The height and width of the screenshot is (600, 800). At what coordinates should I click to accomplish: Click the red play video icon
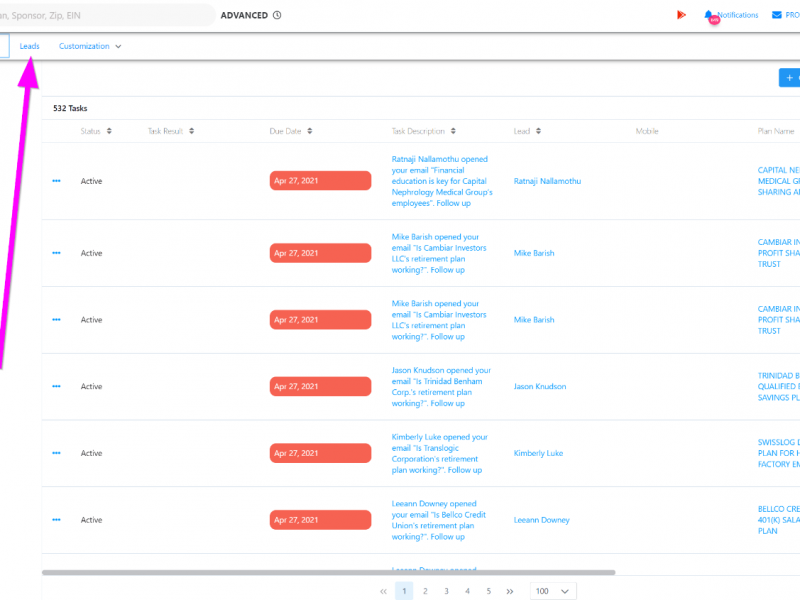pyautogui.click(x=681, y=15)
